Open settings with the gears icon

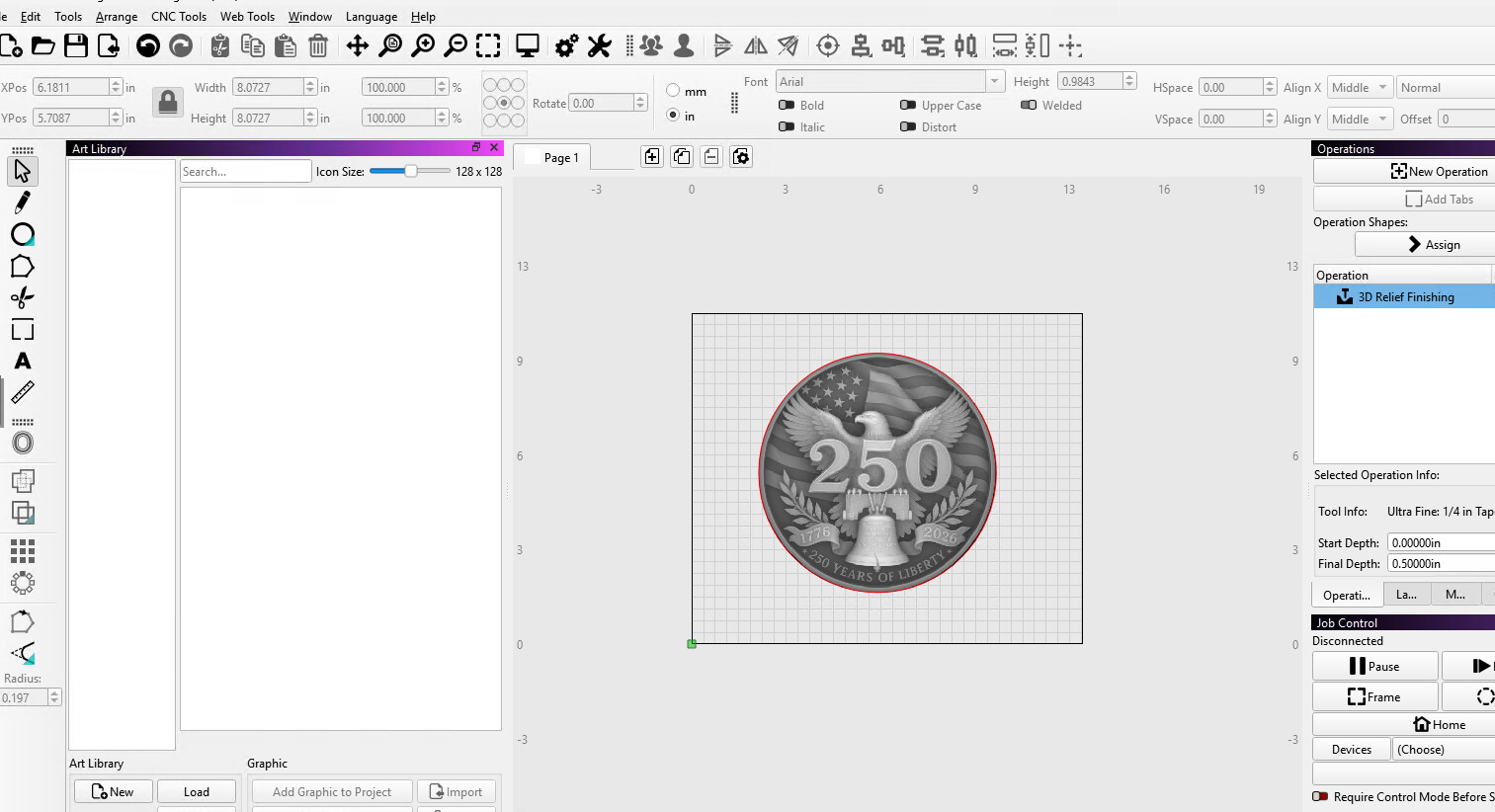(567, 45)
